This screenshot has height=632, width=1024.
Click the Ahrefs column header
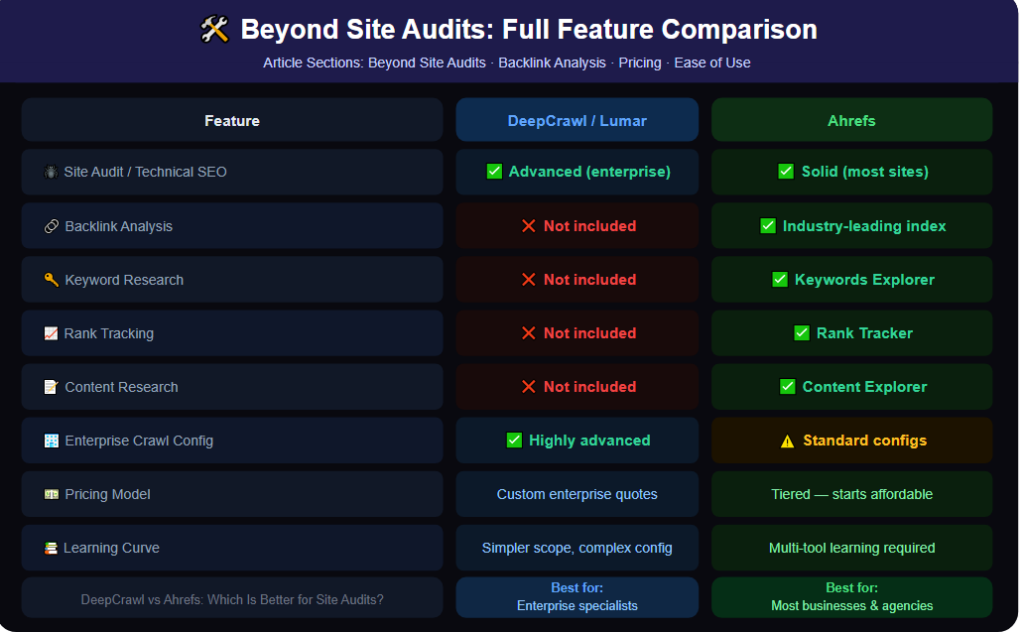pyautogui.click(x=852, y=120)
